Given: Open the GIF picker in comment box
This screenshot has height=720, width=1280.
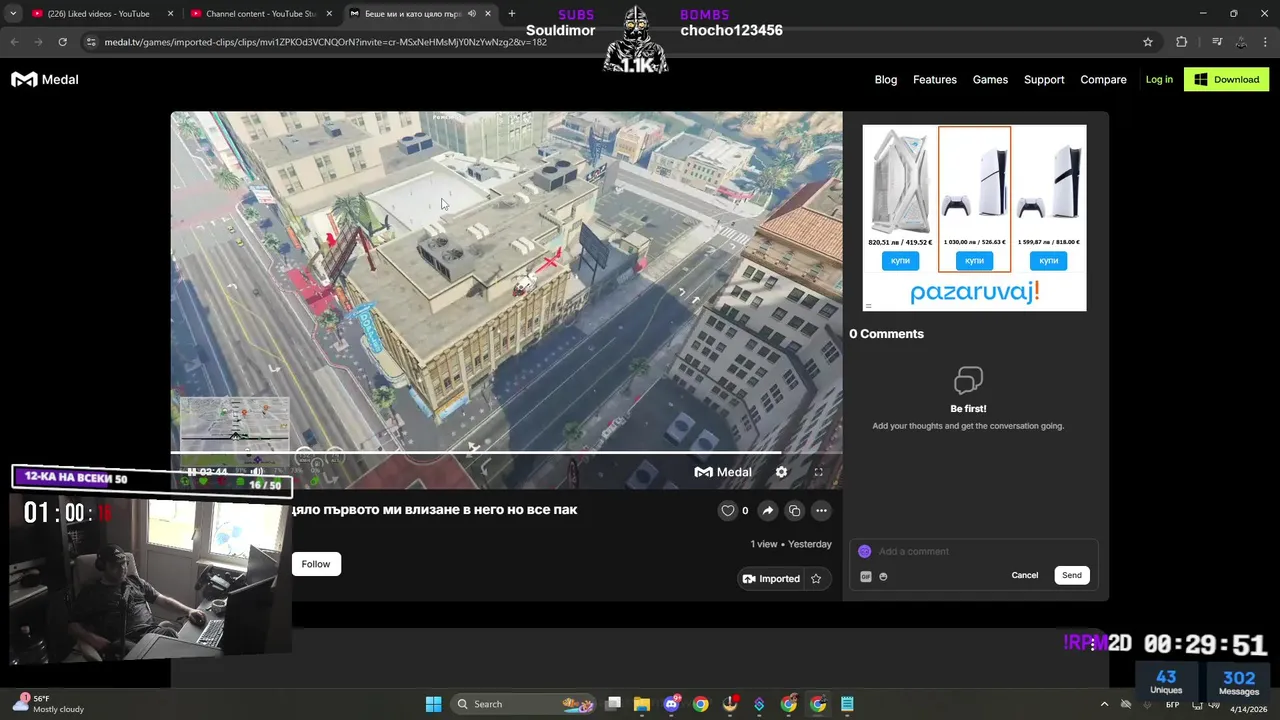Looking at the screenshot, I should (x=866, y=576).
